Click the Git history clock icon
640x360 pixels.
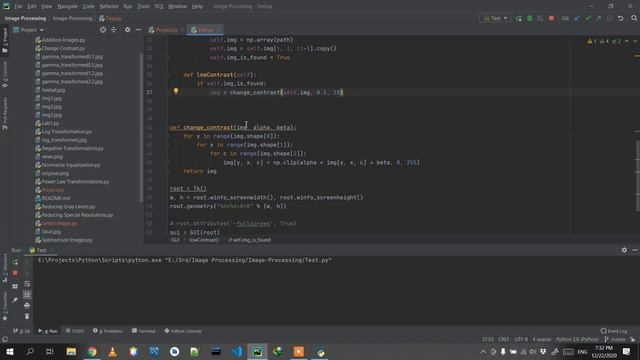tap(610, 18)
